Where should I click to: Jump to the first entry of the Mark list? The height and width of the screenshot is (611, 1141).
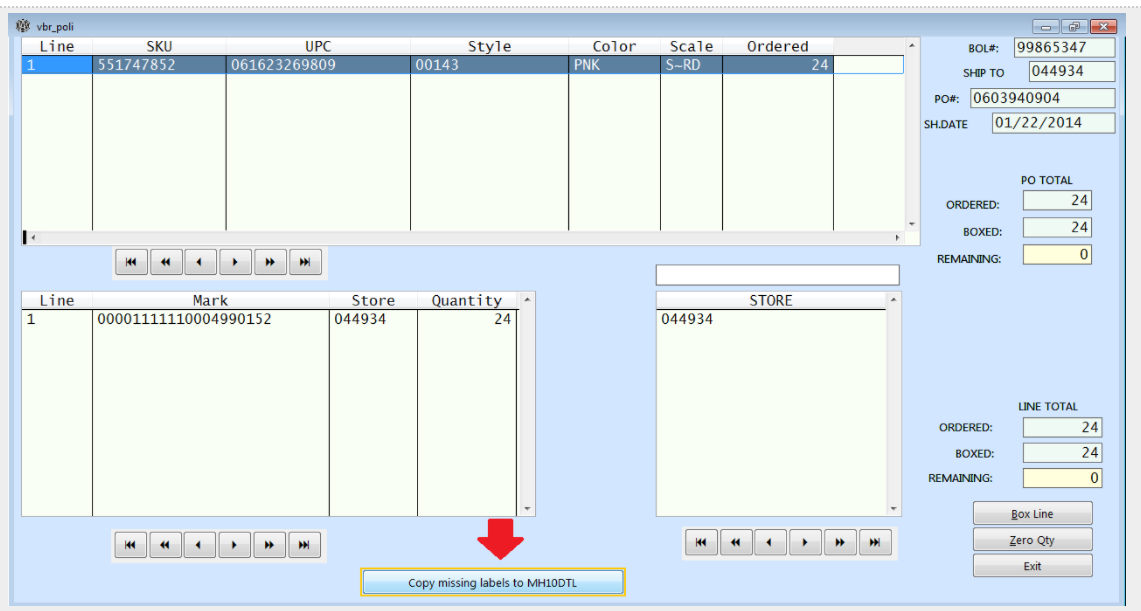[x=131, y=544]
